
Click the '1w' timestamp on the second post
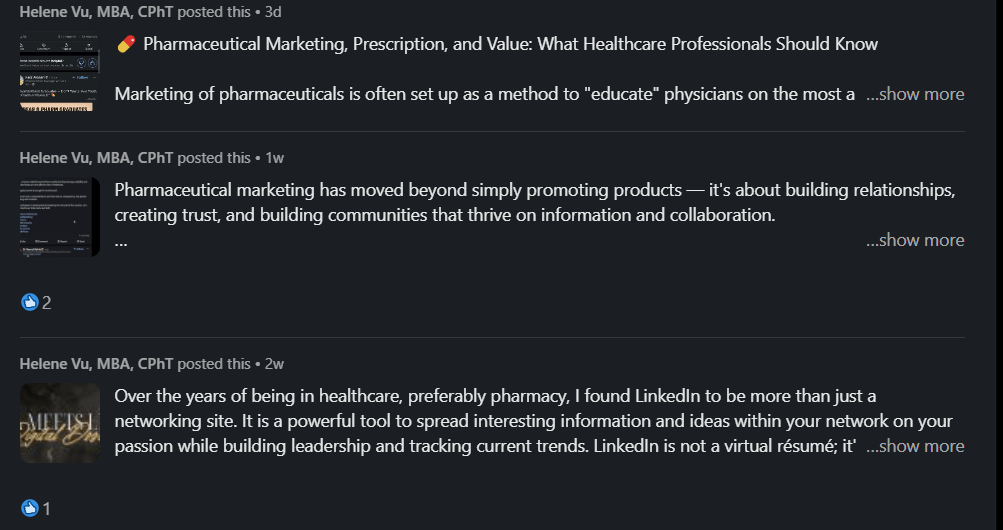tap(275, 157)
